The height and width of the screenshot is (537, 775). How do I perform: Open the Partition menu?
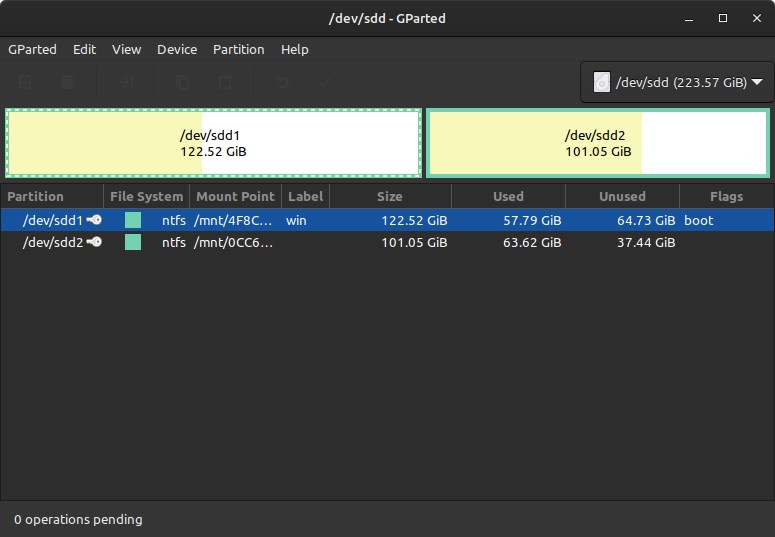coord(239,49)
